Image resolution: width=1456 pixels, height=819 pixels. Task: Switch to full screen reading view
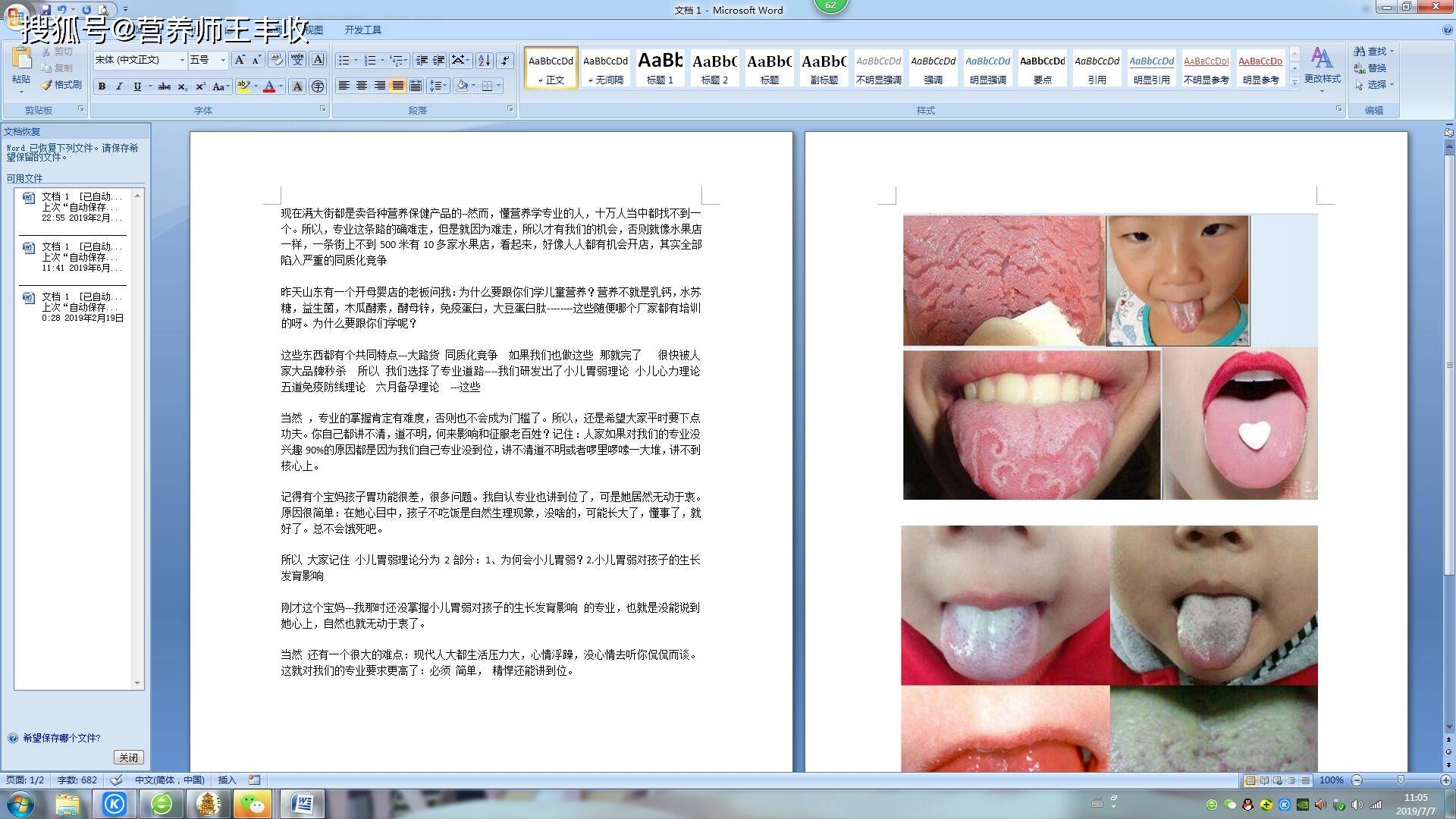pos(1264,780)
